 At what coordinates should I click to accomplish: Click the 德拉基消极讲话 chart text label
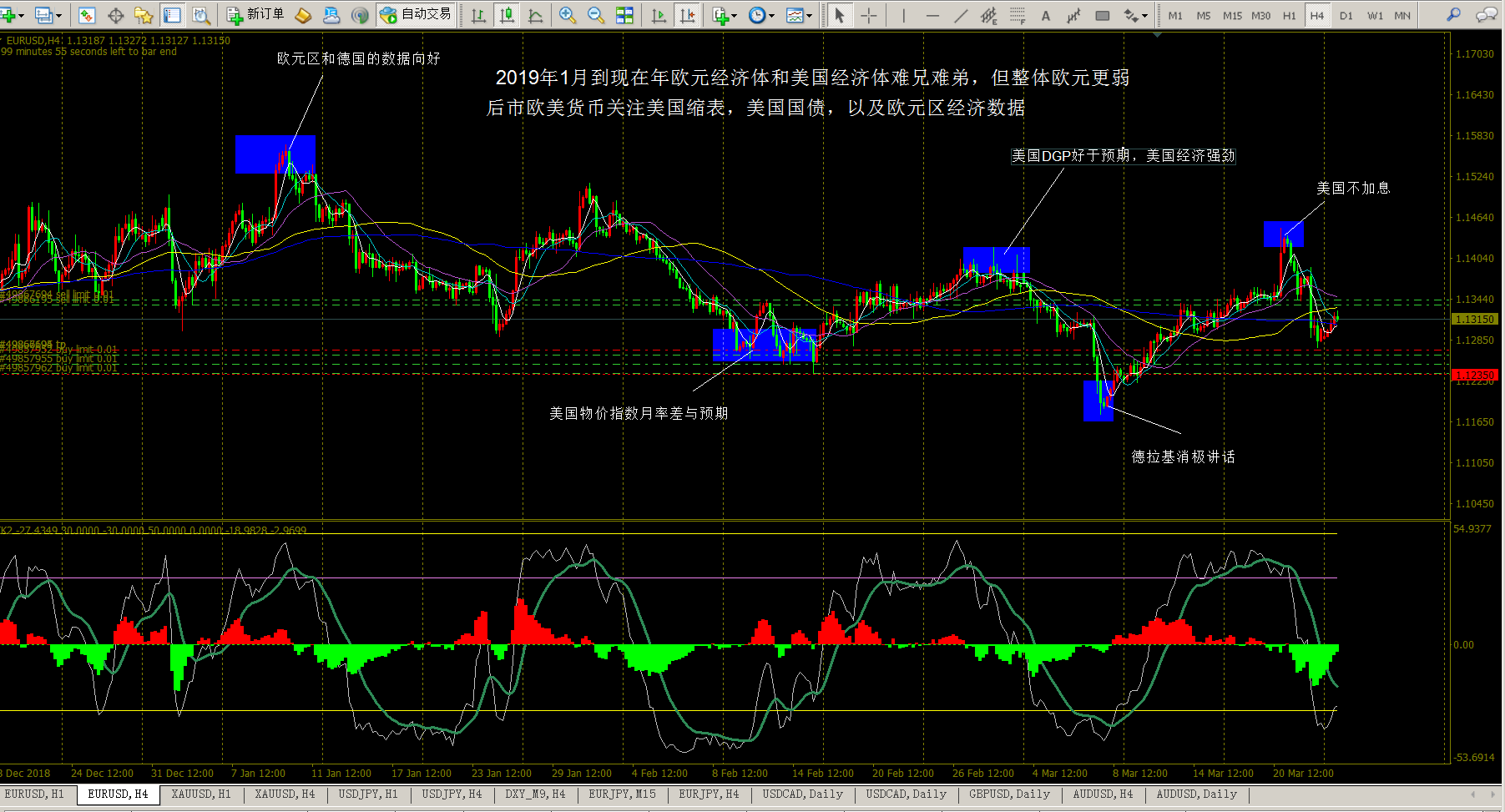[1183, 456]
